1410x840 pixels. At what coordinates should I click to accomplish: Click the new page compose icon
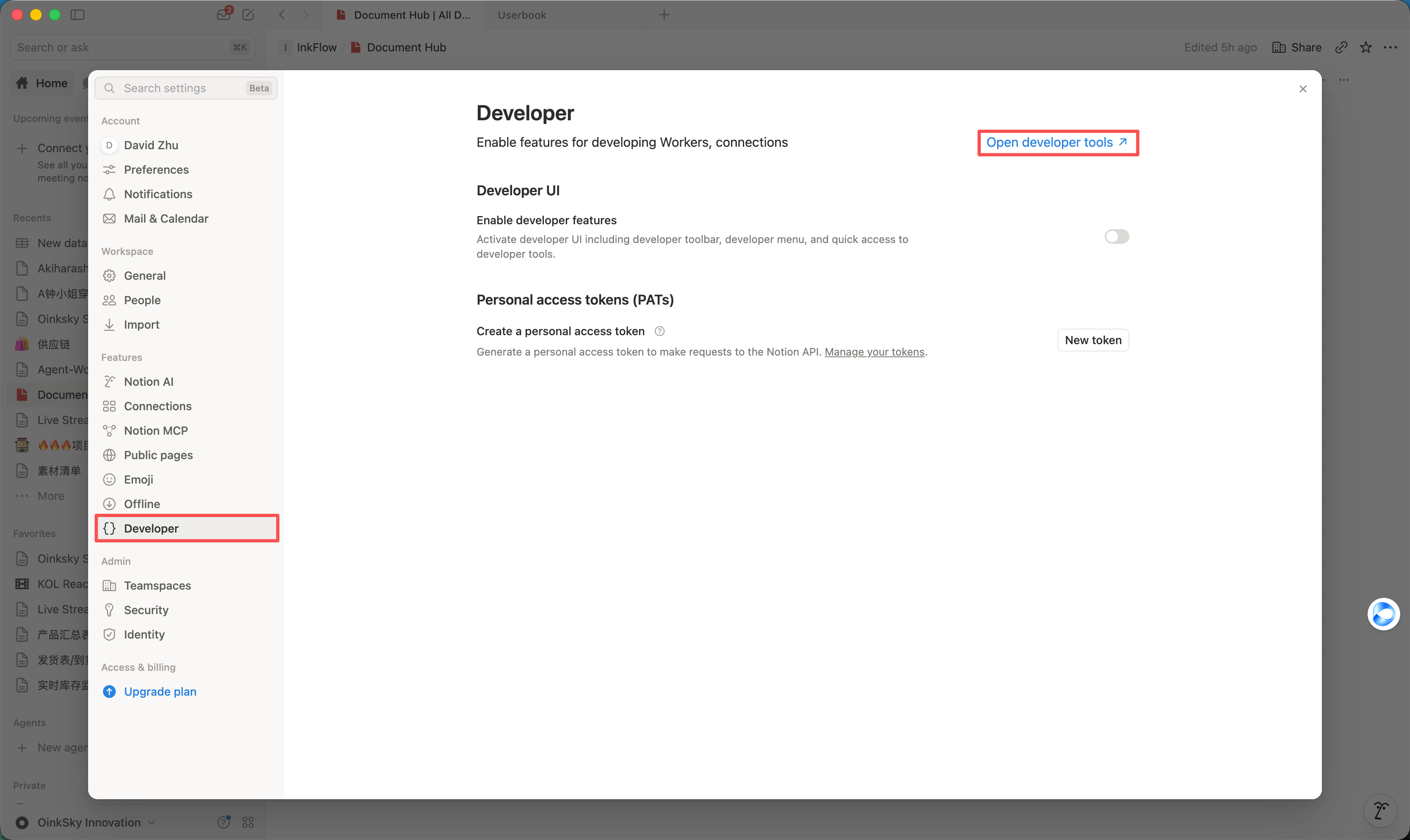pyautogui.click(x=248, y=15)
